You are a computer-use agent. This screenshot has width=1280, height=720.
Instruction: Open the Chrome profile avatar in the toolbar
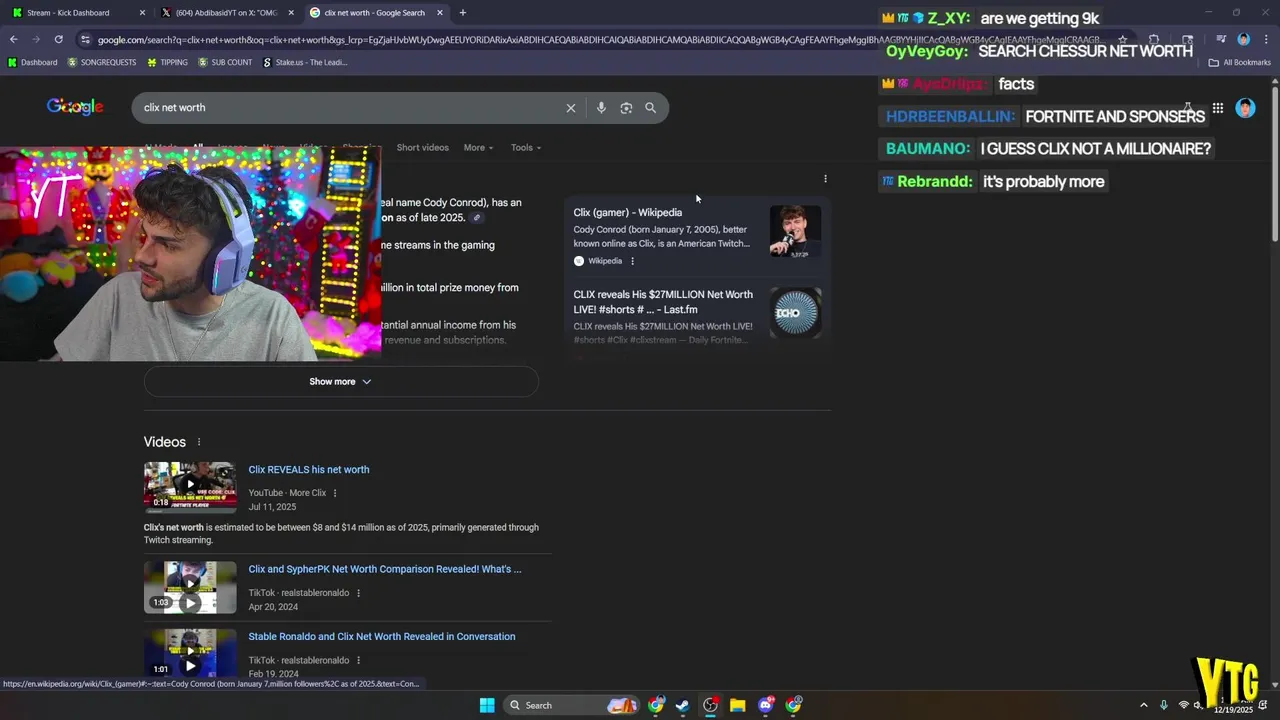click(x=1244, y=39)
